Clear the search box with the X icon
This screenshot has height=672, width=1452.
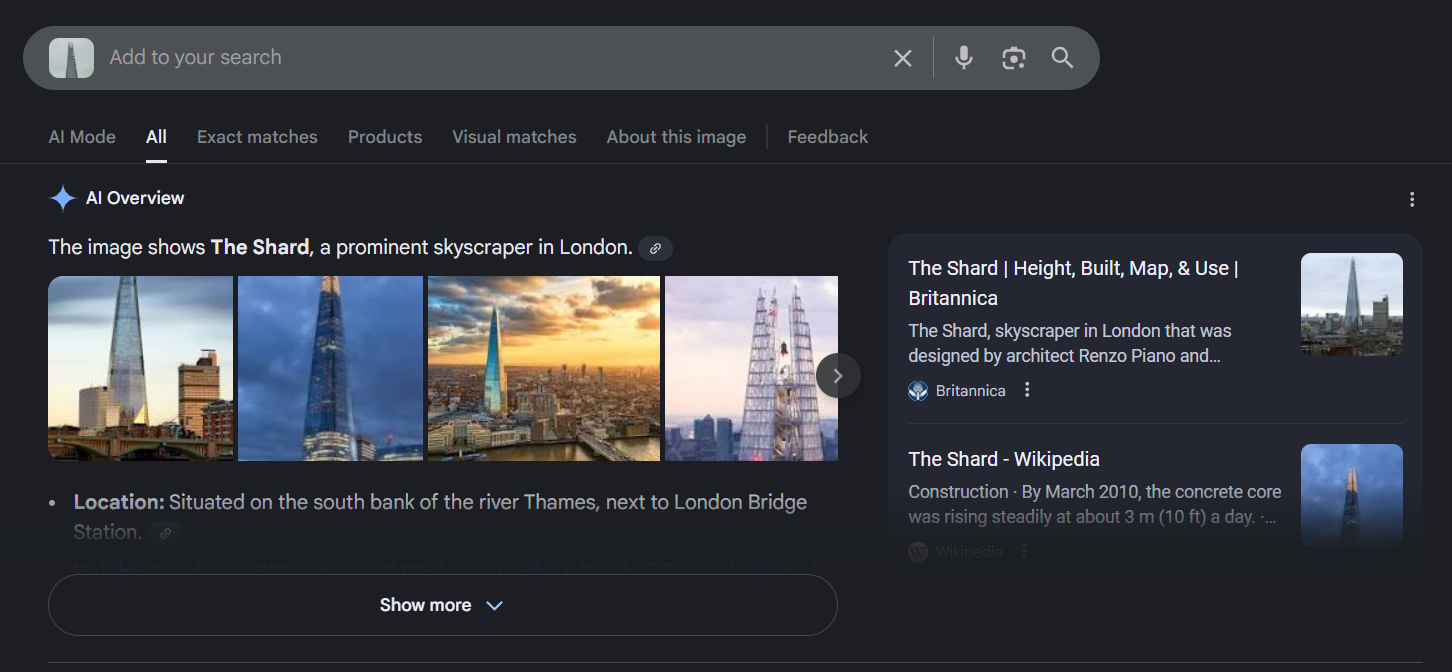[902, 58]
